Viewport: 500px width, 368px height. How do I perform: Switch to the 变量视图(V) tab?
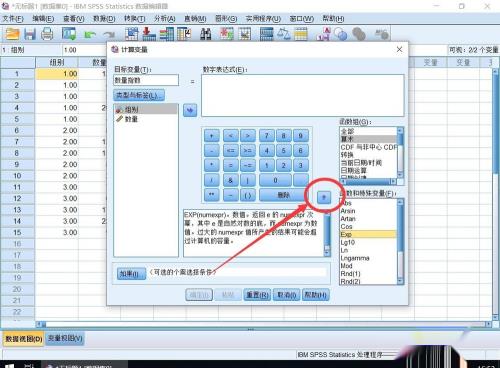click(65, 338)
